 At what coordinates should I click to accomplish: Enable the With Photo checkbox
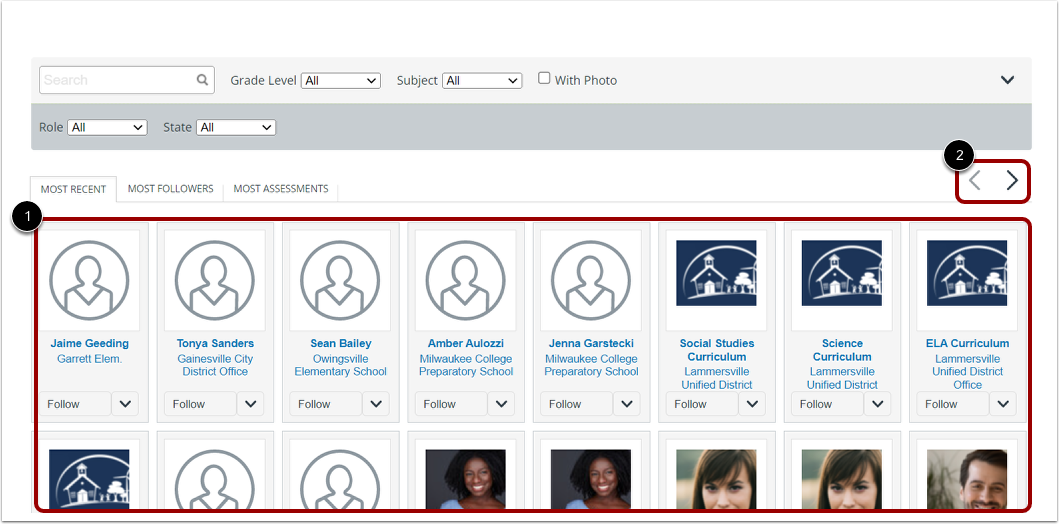click(544, 78)
